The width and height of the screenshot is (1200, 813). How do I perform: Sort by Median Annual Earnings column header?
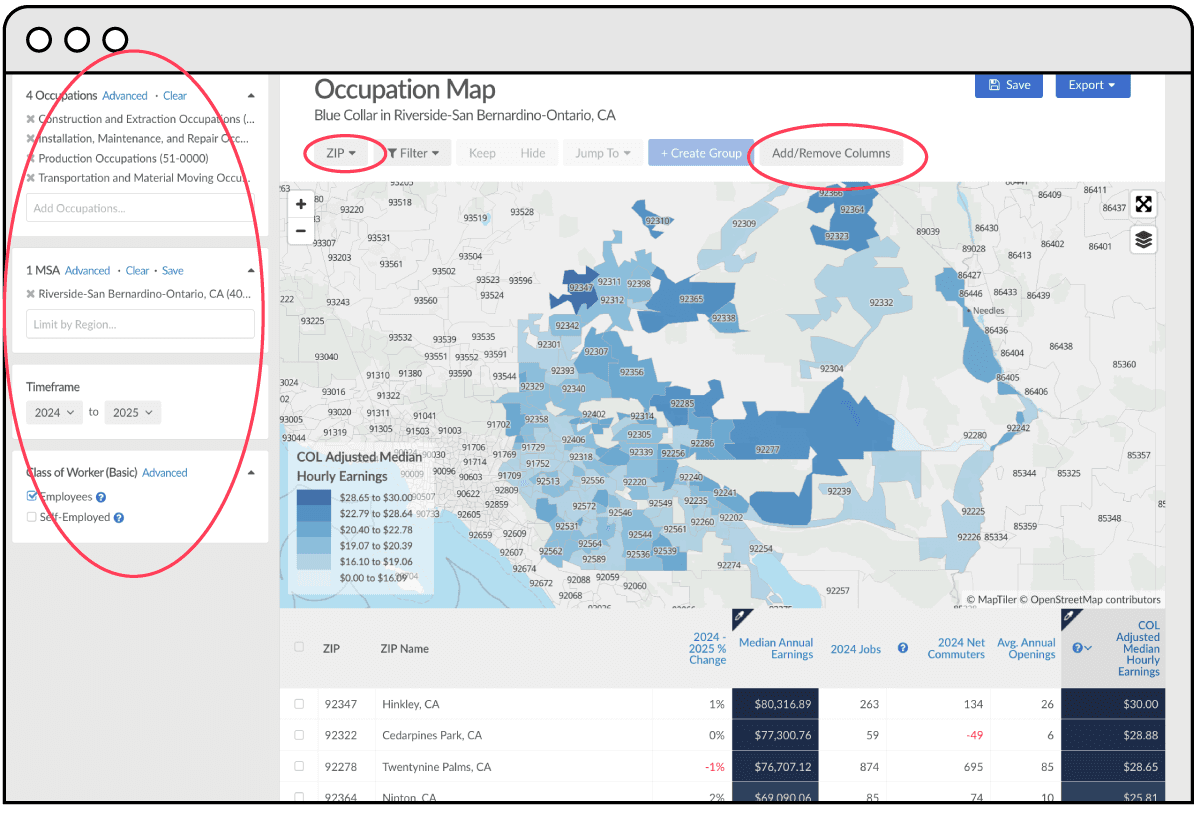776,648
